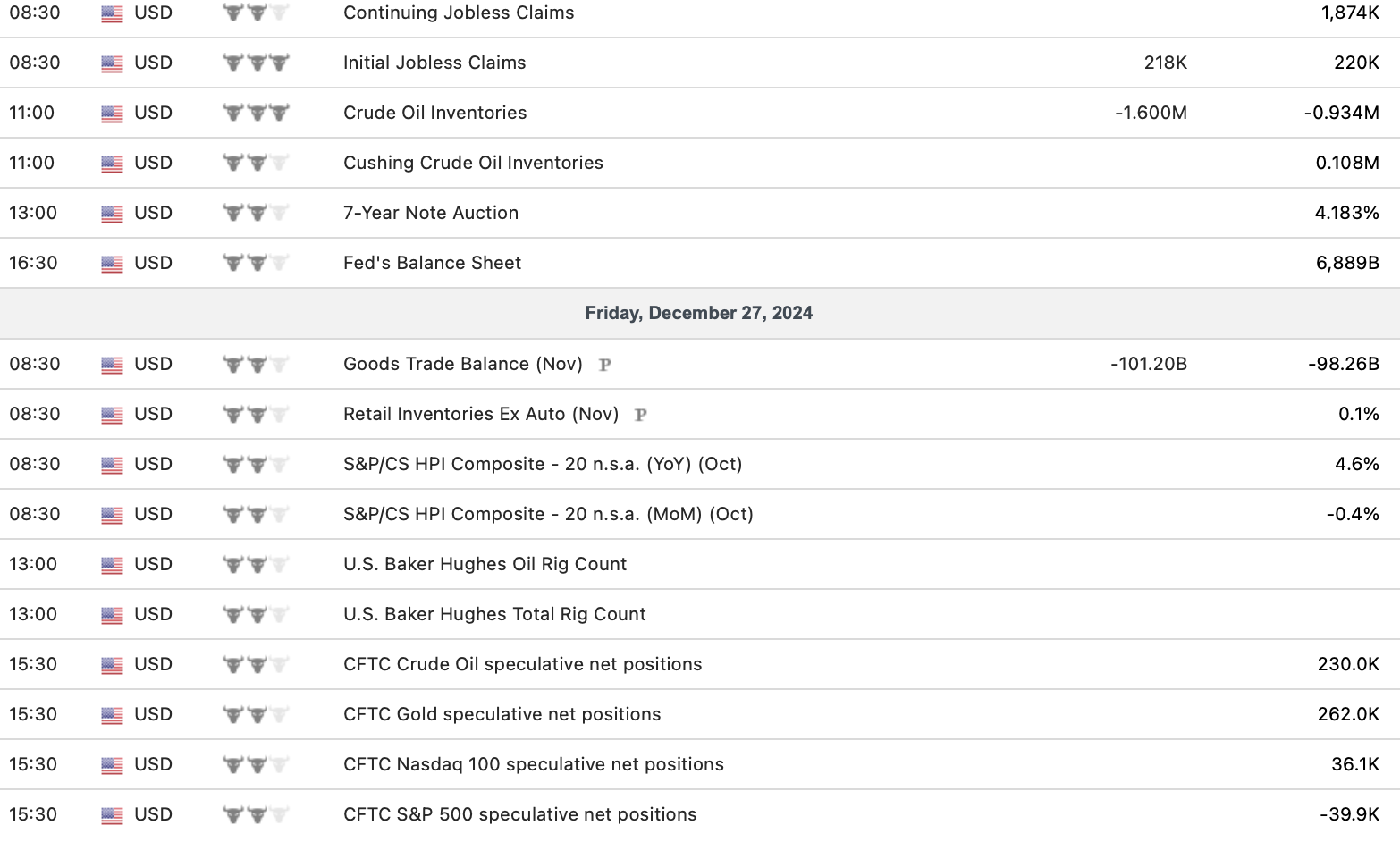Click the 4.183% previous value for 7-Year Note Auction
The width and height of the screenshot is (1400, 842).
(1346, 213)
